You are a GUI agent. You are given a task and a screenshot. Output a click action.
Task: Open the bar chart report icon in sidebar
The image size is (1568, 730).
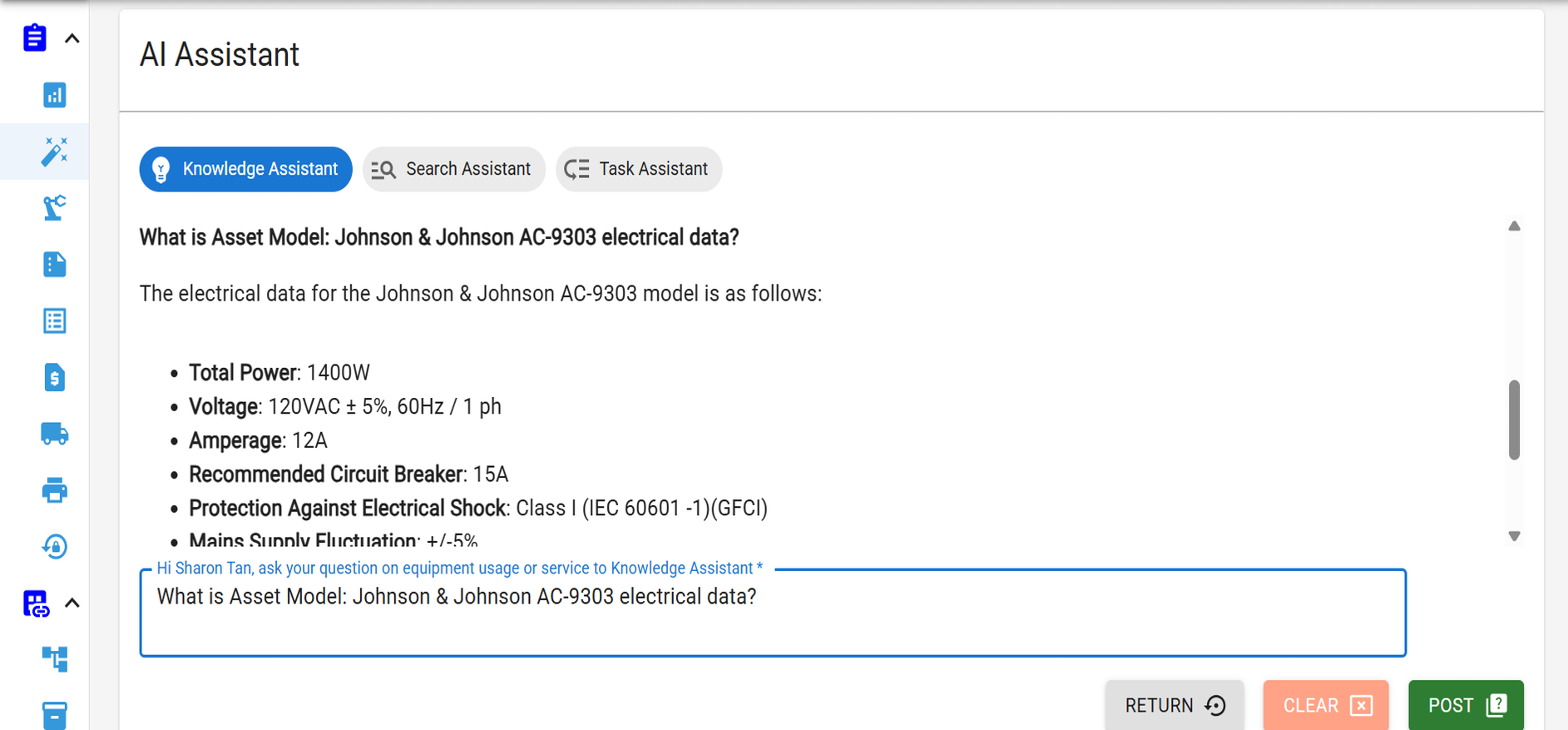coord(55,95)
